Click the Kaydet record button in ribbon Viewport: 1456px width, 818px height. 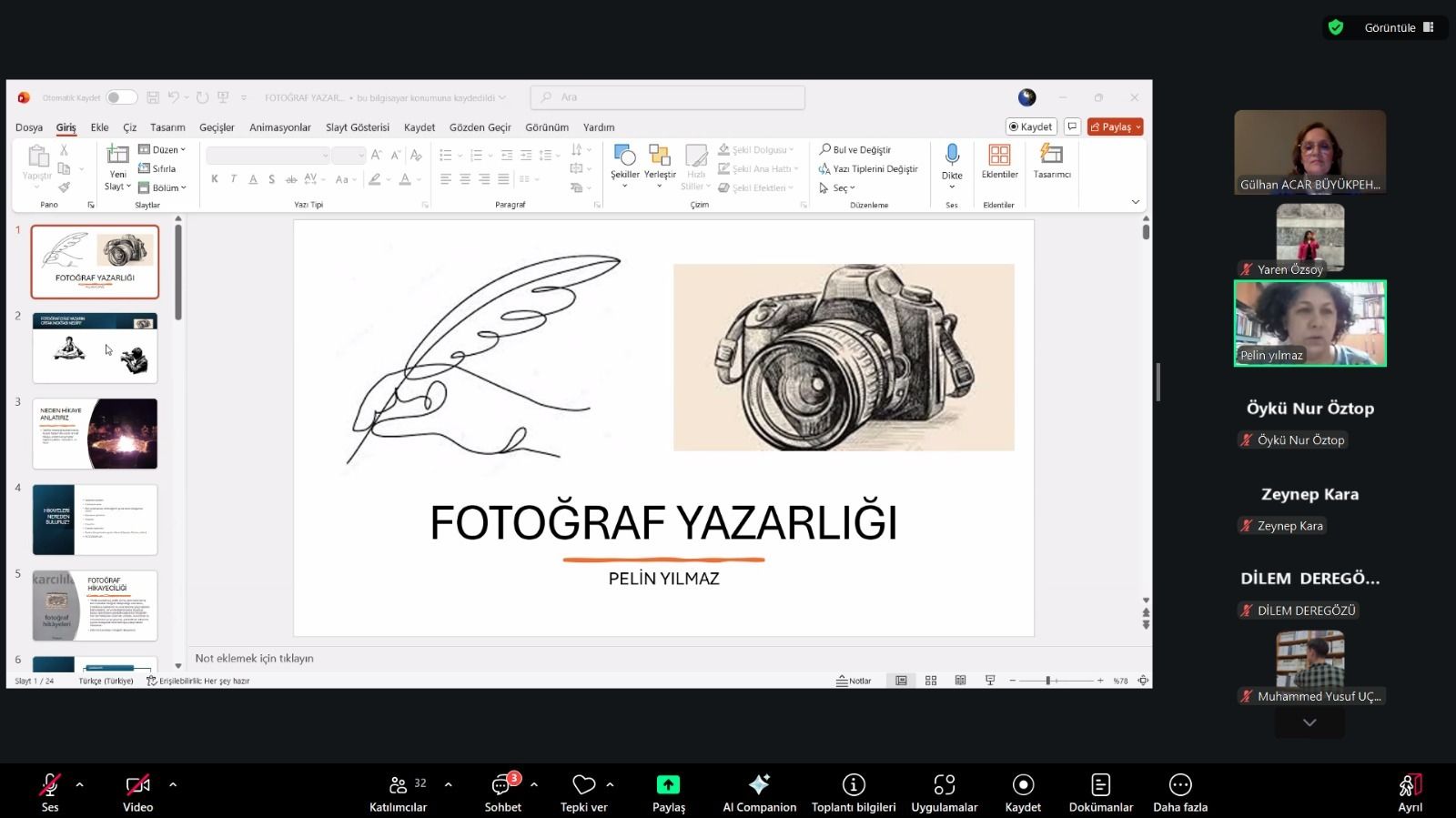point(1031,126)
